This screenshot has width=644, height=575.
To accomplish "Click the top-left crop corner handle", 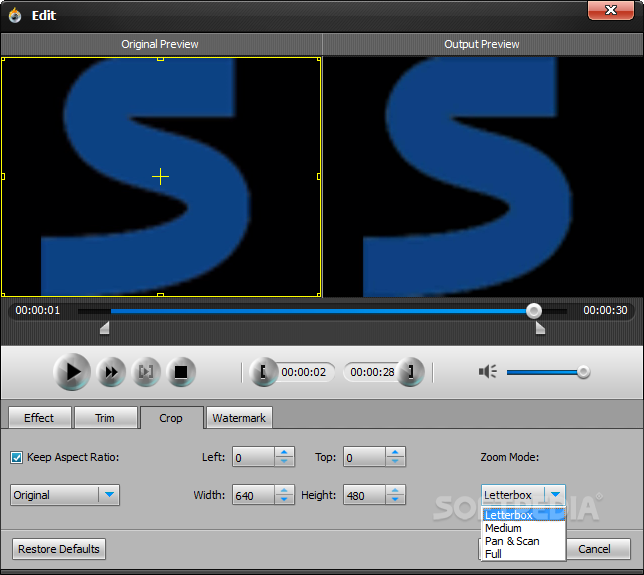I will [3, 60].
